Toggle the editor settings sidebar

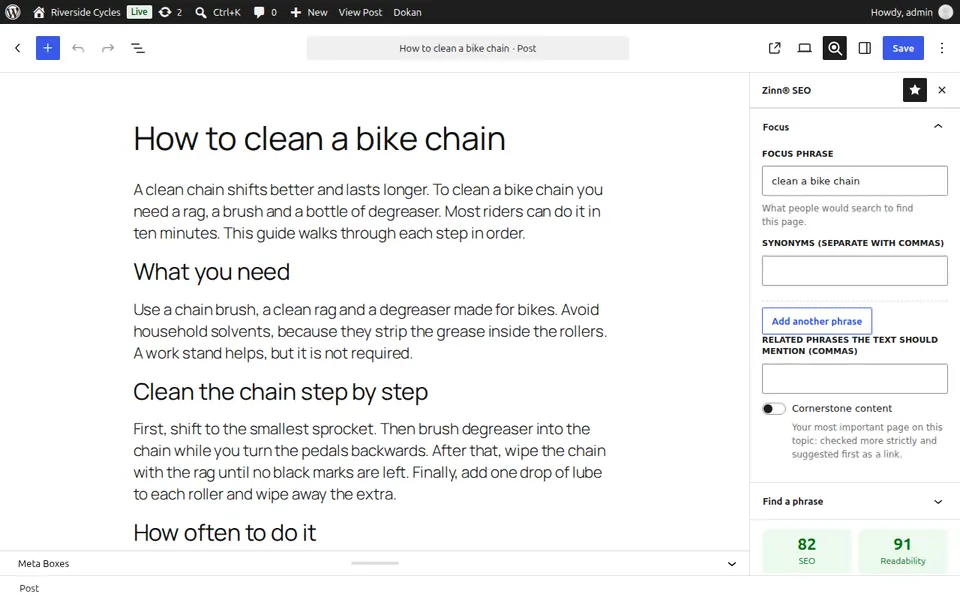[x=864, y=48]
